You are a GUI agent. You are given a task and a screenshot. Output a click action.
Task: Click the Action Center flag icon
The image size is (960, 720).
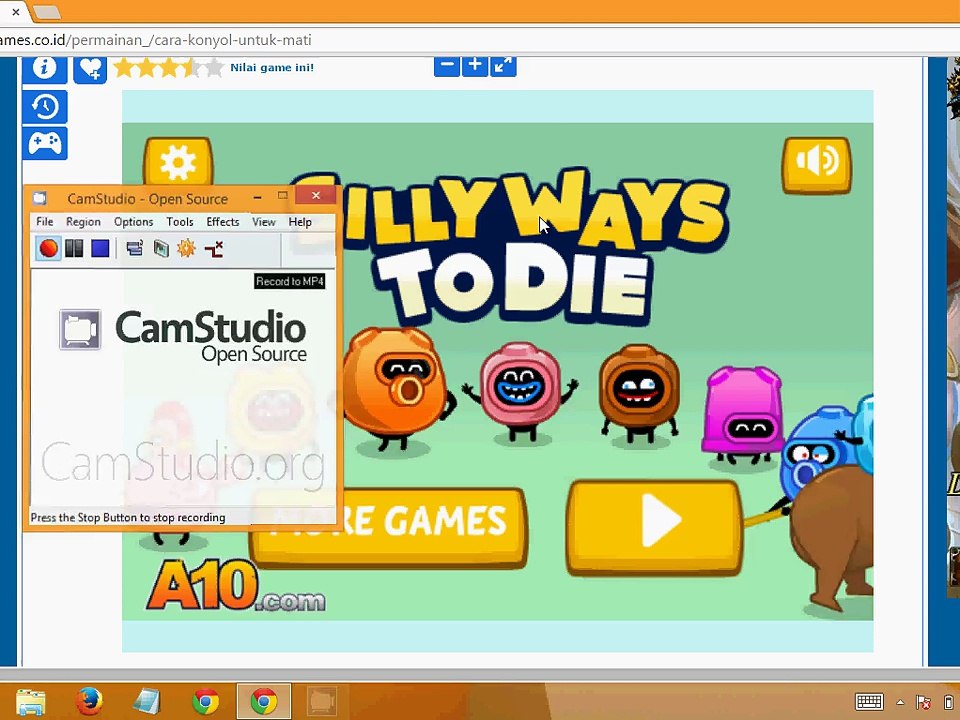click(923, 702)
